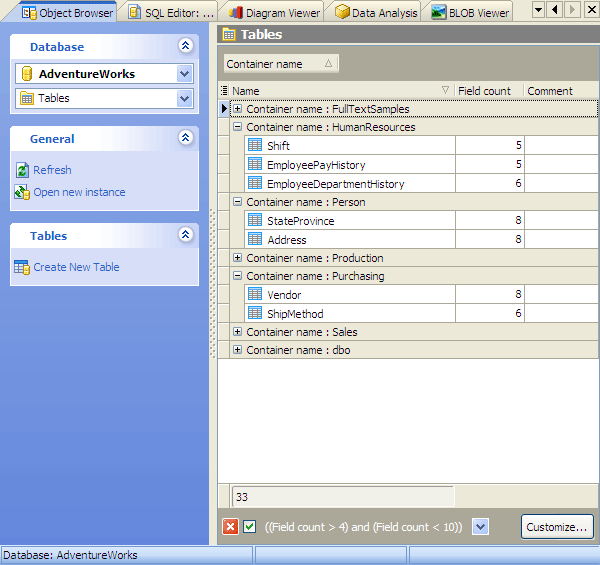Open the AdventureWorks database dropdown
Image resolution: width=600 pixels, height=565 pixels.
click(184, 73)
